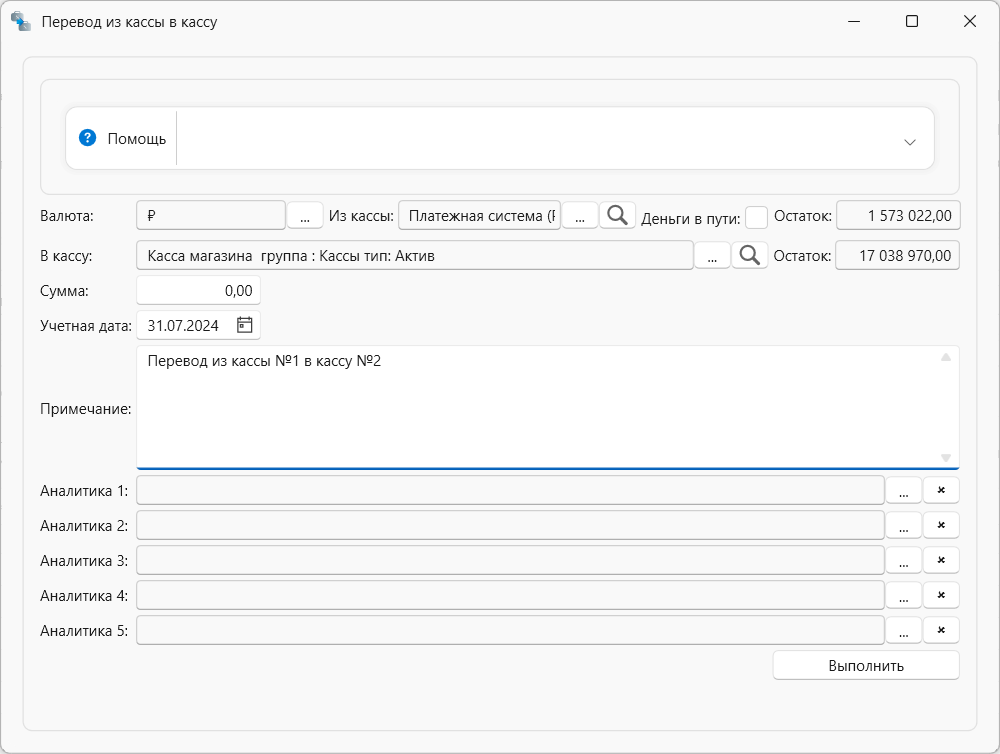Open the calendar picker for Учетная дата

coord(245,325)
